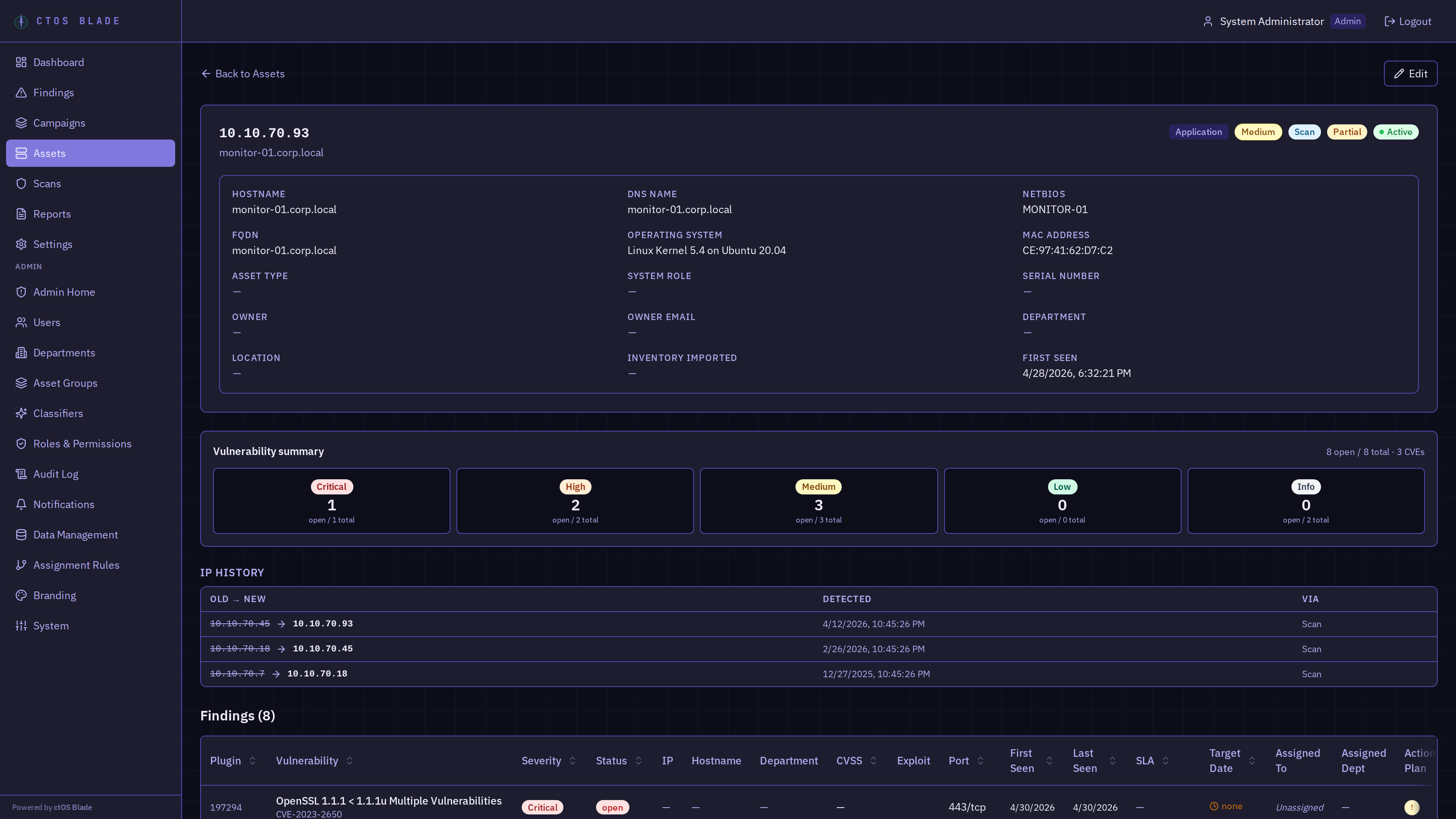Image resolution: width=1456 pixels, height=819 pixels.
Task: Click MAC address CE:97:41:62:D7:C2
Action: [1067, 250]
